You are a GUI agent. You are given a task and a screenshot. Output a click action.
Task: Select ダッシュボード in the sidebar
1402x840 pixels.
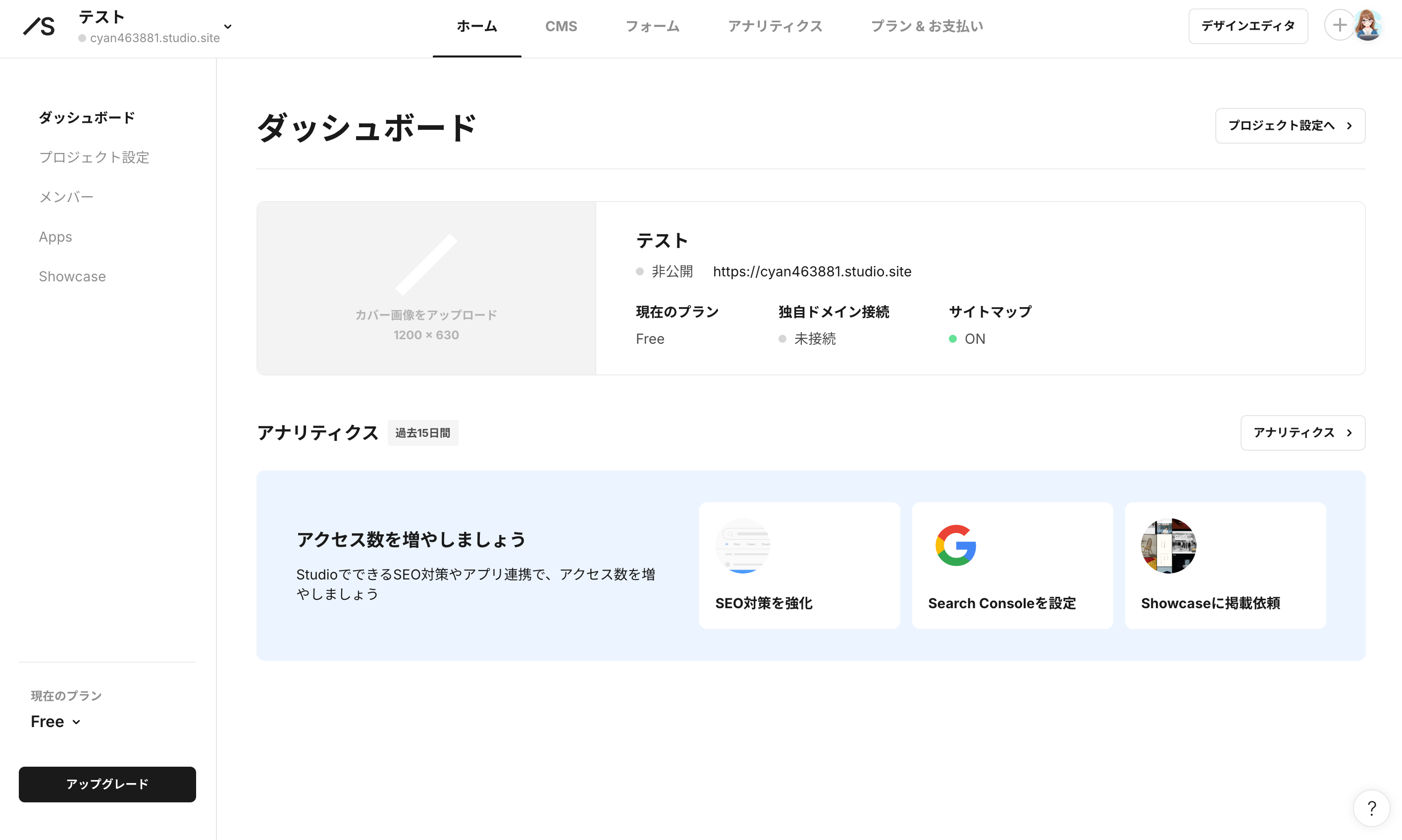(87, 118)
